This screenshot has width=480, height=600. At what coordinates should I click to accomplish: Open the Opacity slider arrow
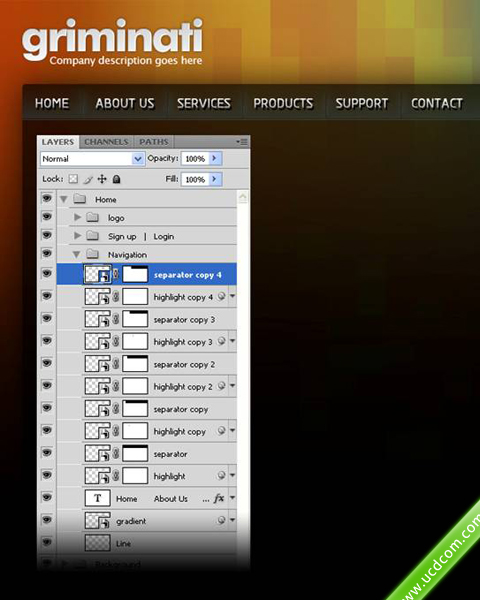click(215, 158)
